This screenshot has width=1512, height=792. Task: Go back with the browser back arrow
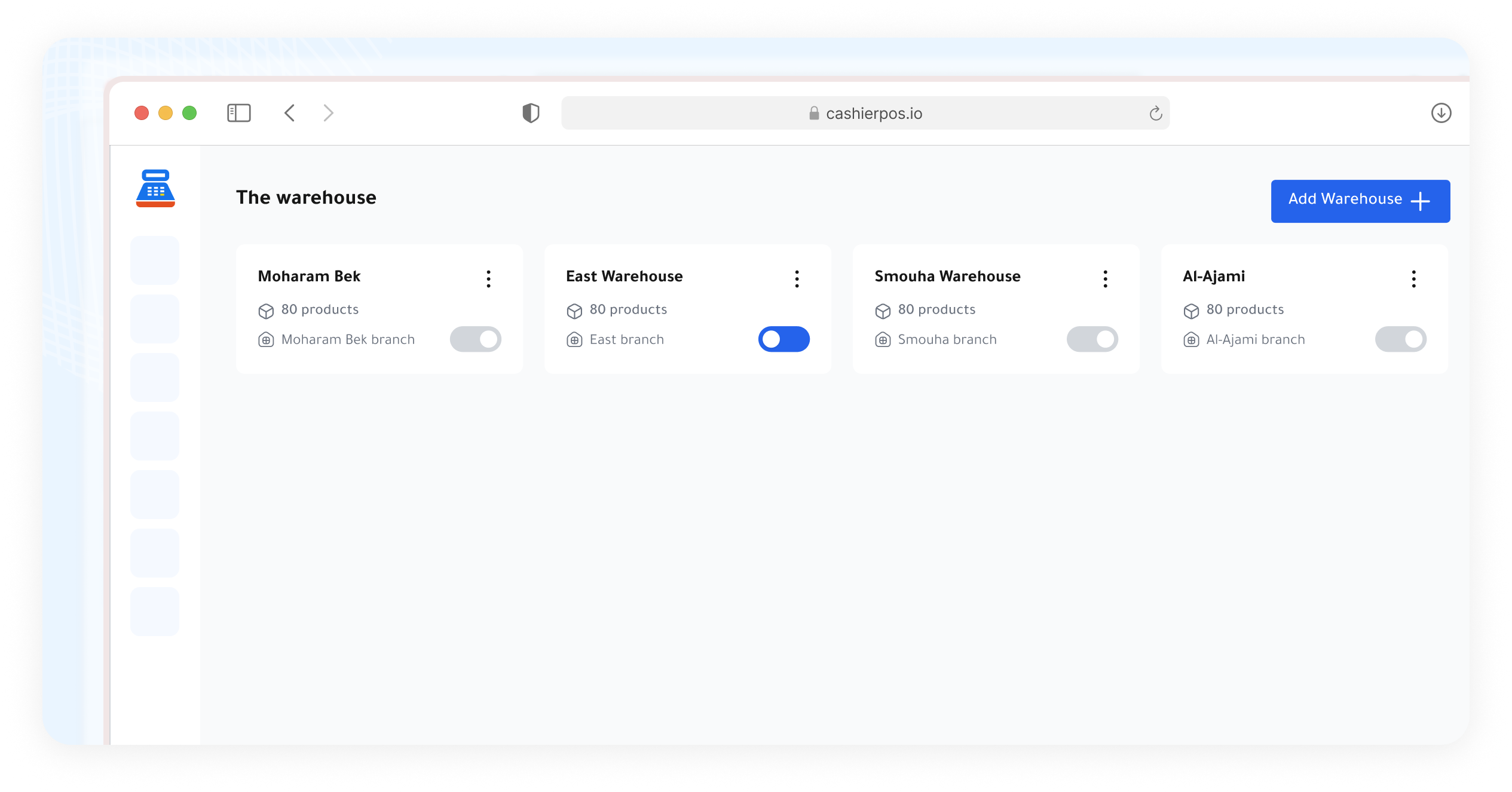(x=290, y=113)
